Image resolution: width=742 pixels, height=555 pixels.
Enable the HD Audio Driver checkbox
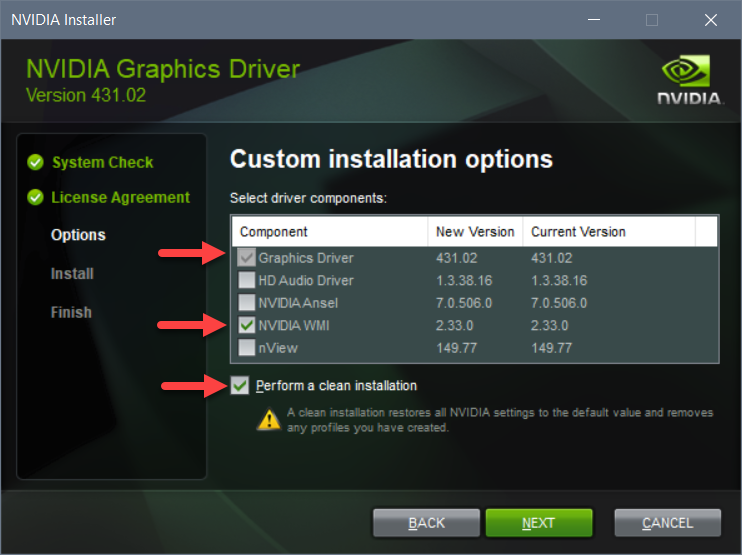click(x=247, y=280)
